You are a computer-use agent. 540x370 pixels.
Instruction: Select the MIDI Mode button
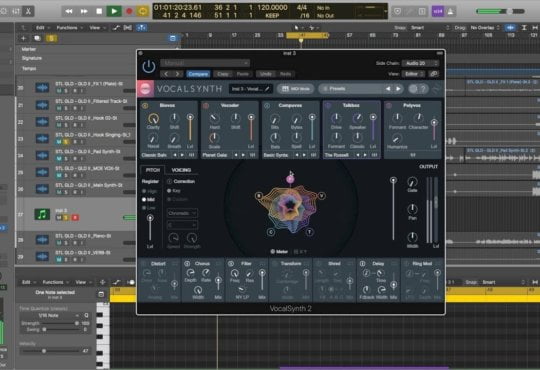click(295, 89)
